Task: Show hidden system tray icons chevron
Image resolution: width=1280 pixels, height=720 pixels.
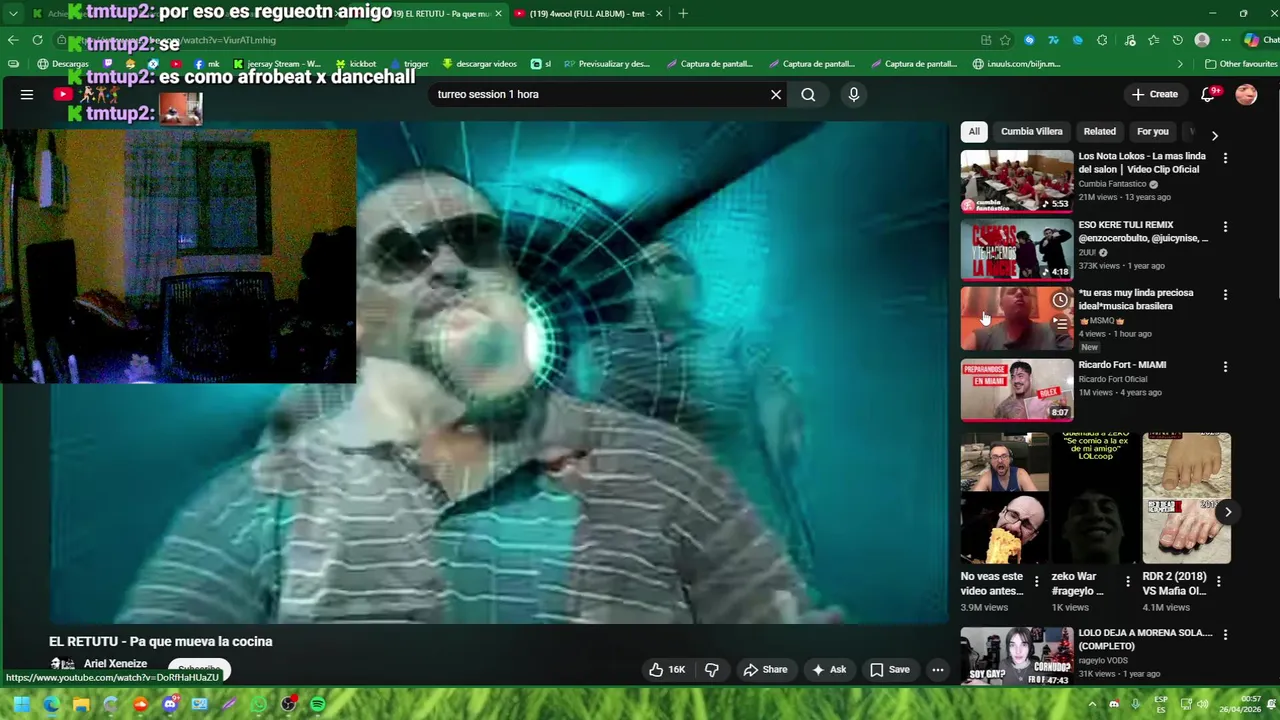Action: [x=1092, y=704]
